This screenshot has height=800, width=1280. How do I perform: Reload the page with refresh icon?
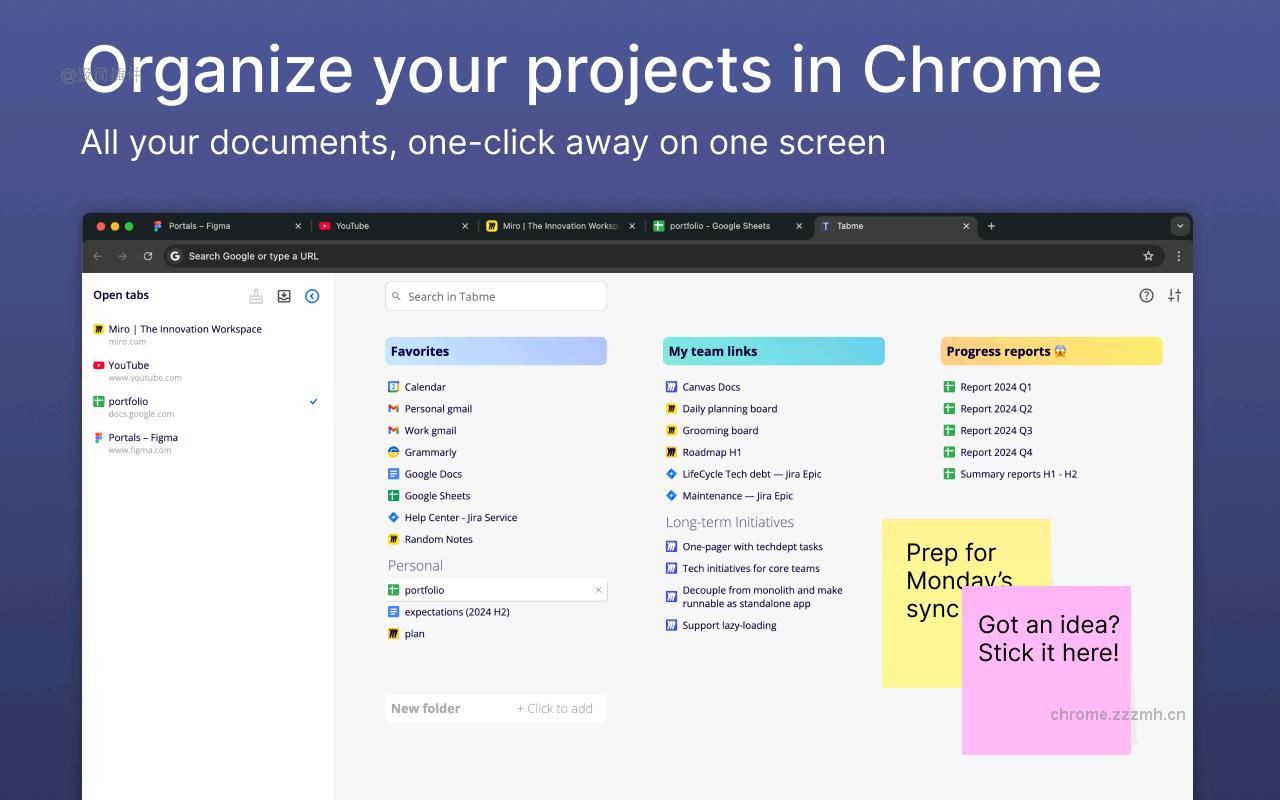pos(148,256)
